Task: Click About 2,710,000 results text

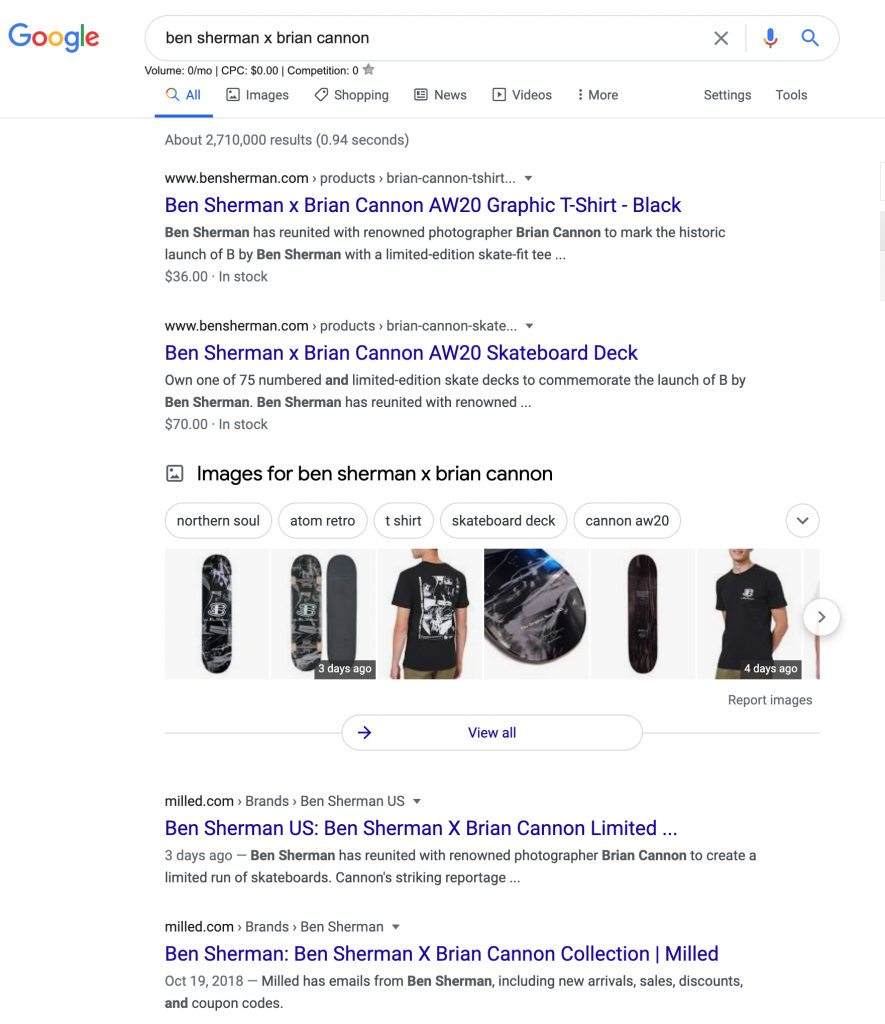Action: 287,140
